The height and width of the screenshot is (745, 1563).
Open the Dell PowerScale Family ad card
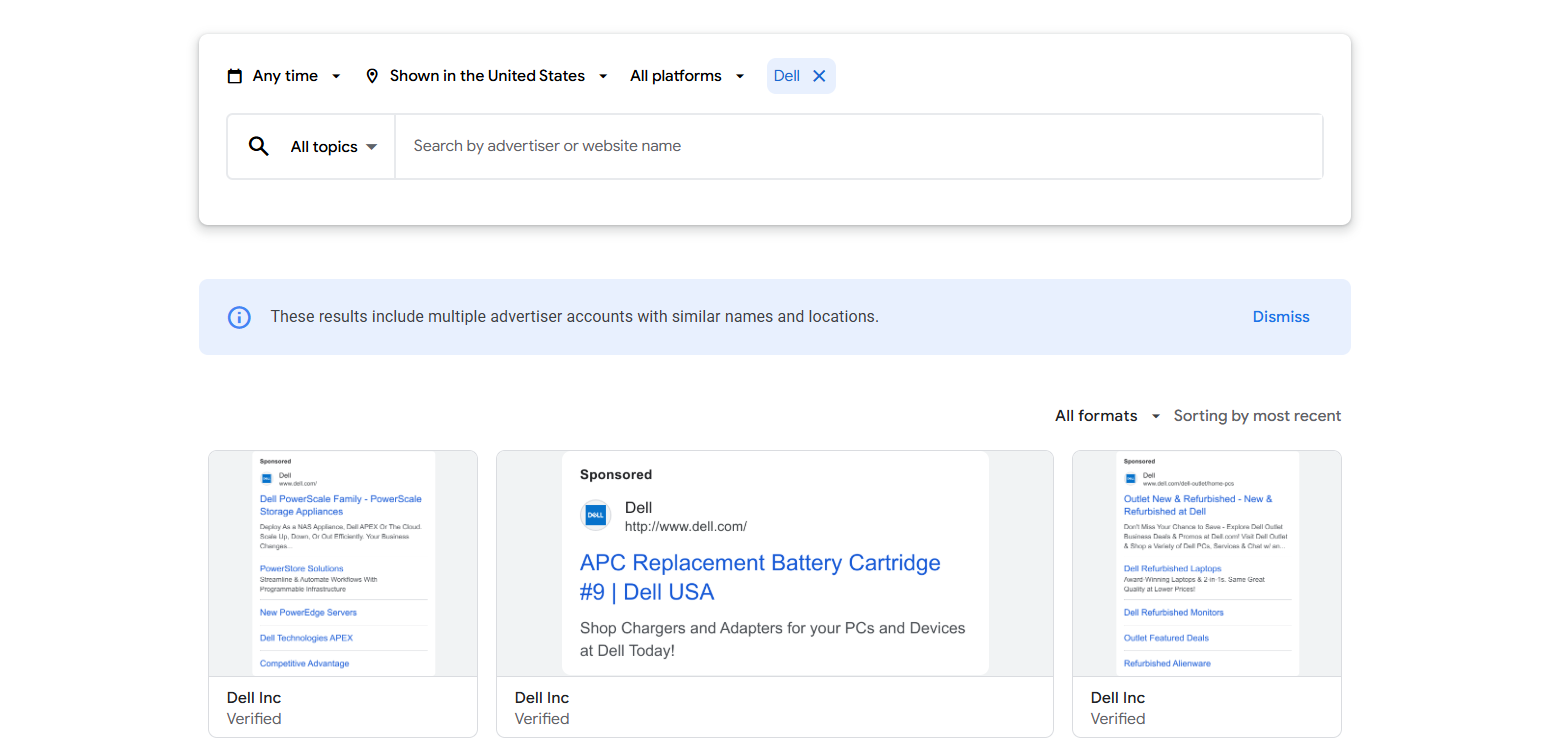[343, 594]
